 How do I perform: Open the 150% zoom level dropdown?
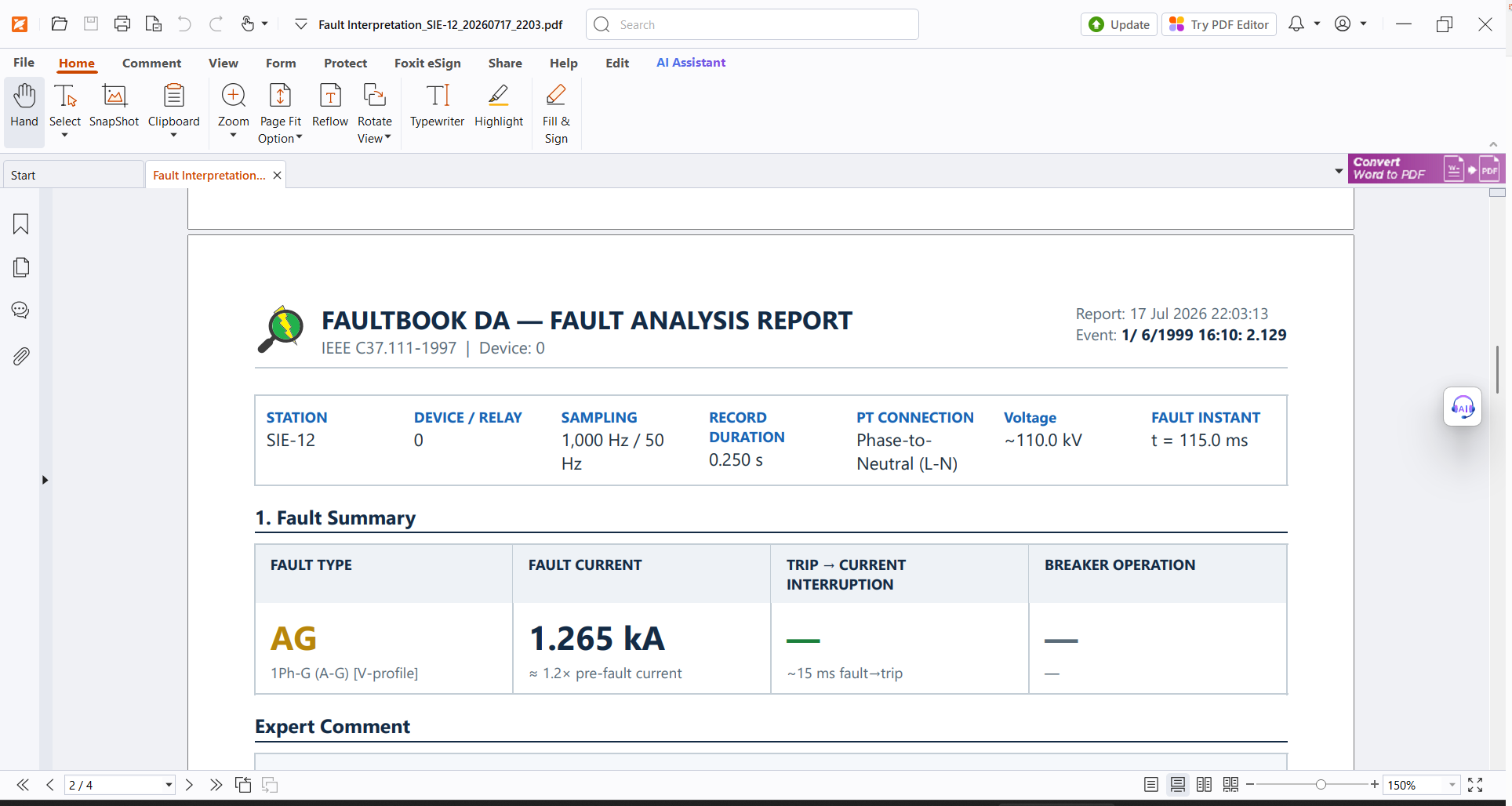tap(1452, 785)
